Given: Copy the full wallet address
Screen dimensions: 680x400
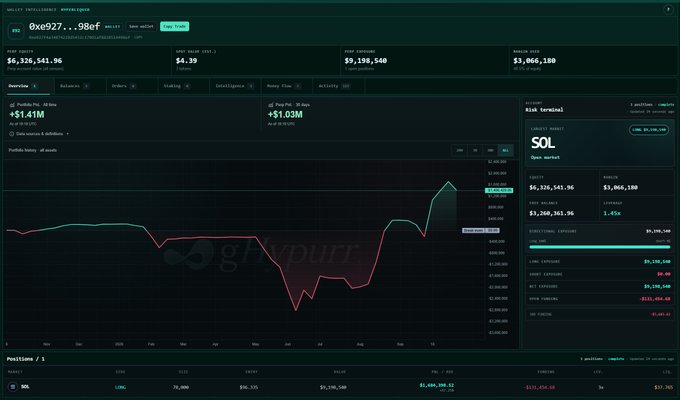Looking at the screenshot, I should coord(138,37).
